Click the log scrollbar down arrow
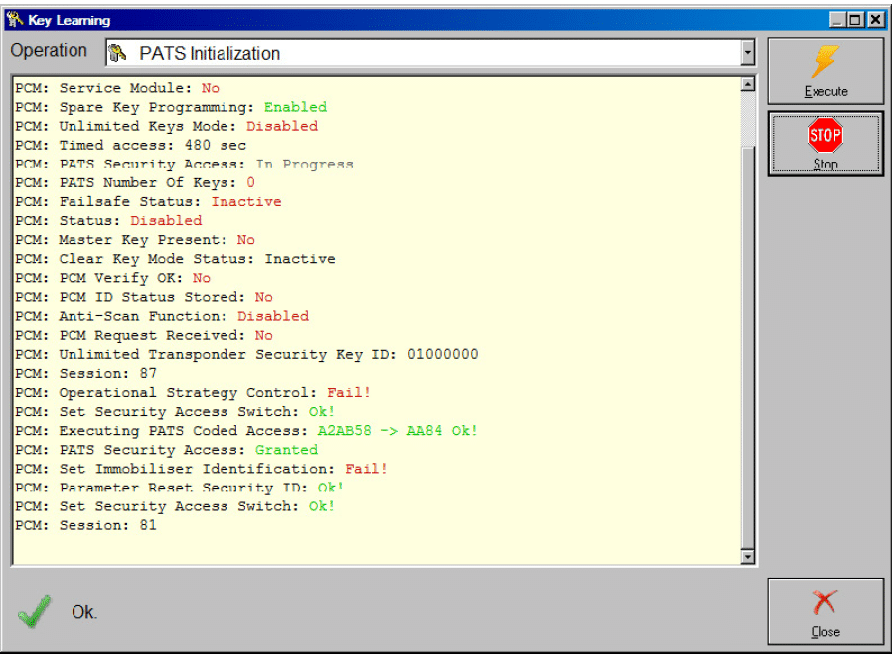This screenshot has width=892, height=658. (747, 557)
